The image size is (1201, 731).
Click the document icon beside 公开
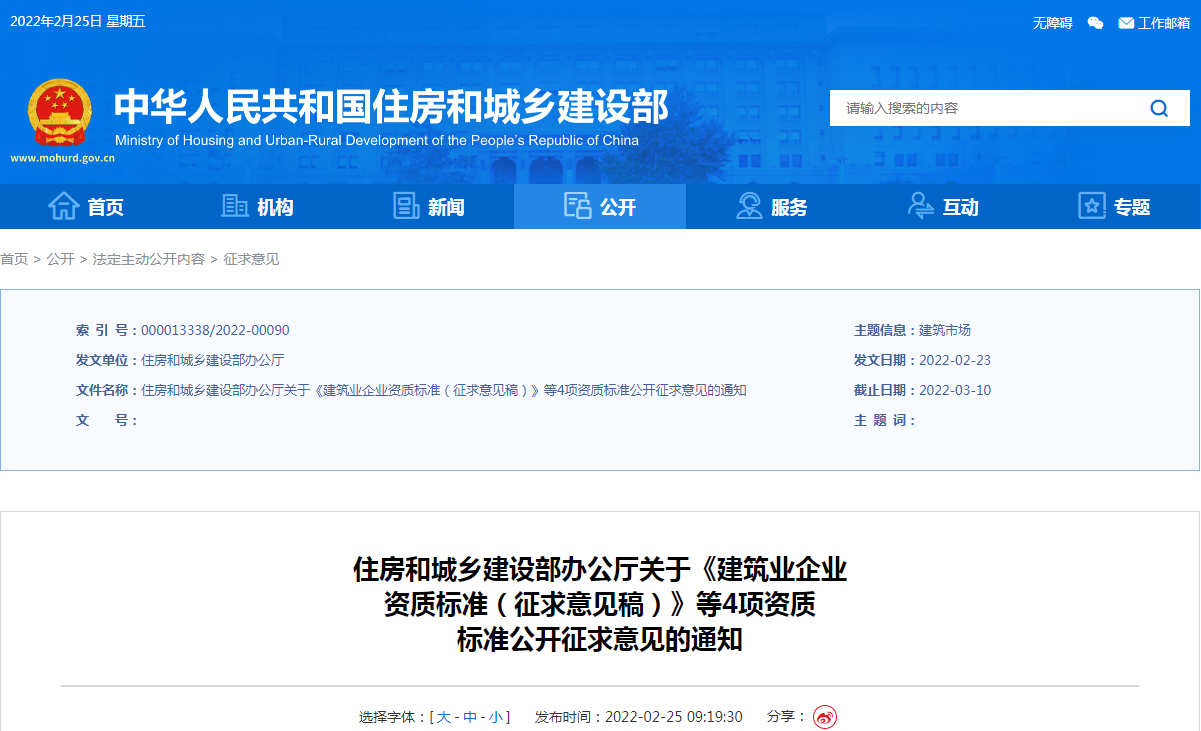577,206
